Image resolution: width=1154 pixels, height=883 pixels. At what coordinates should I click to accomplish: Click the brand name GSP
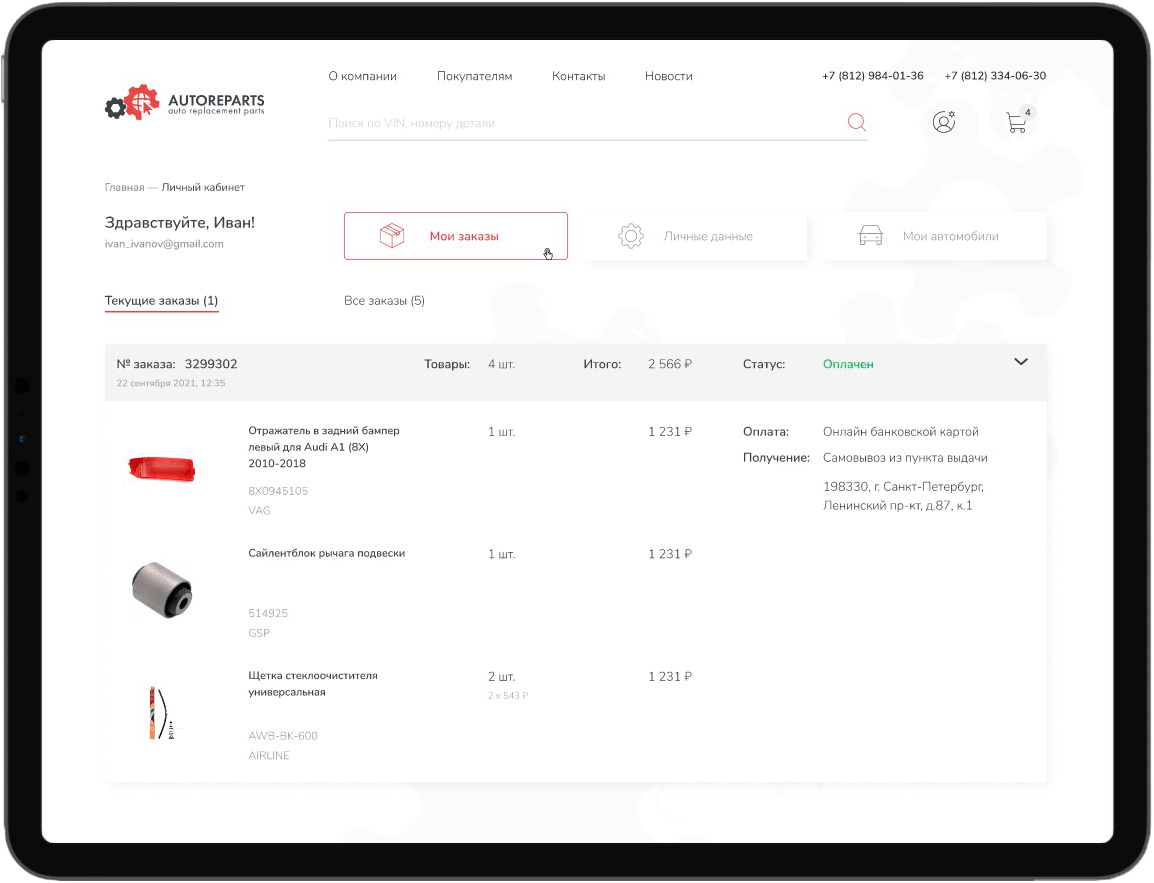click(x=259, y=633)
